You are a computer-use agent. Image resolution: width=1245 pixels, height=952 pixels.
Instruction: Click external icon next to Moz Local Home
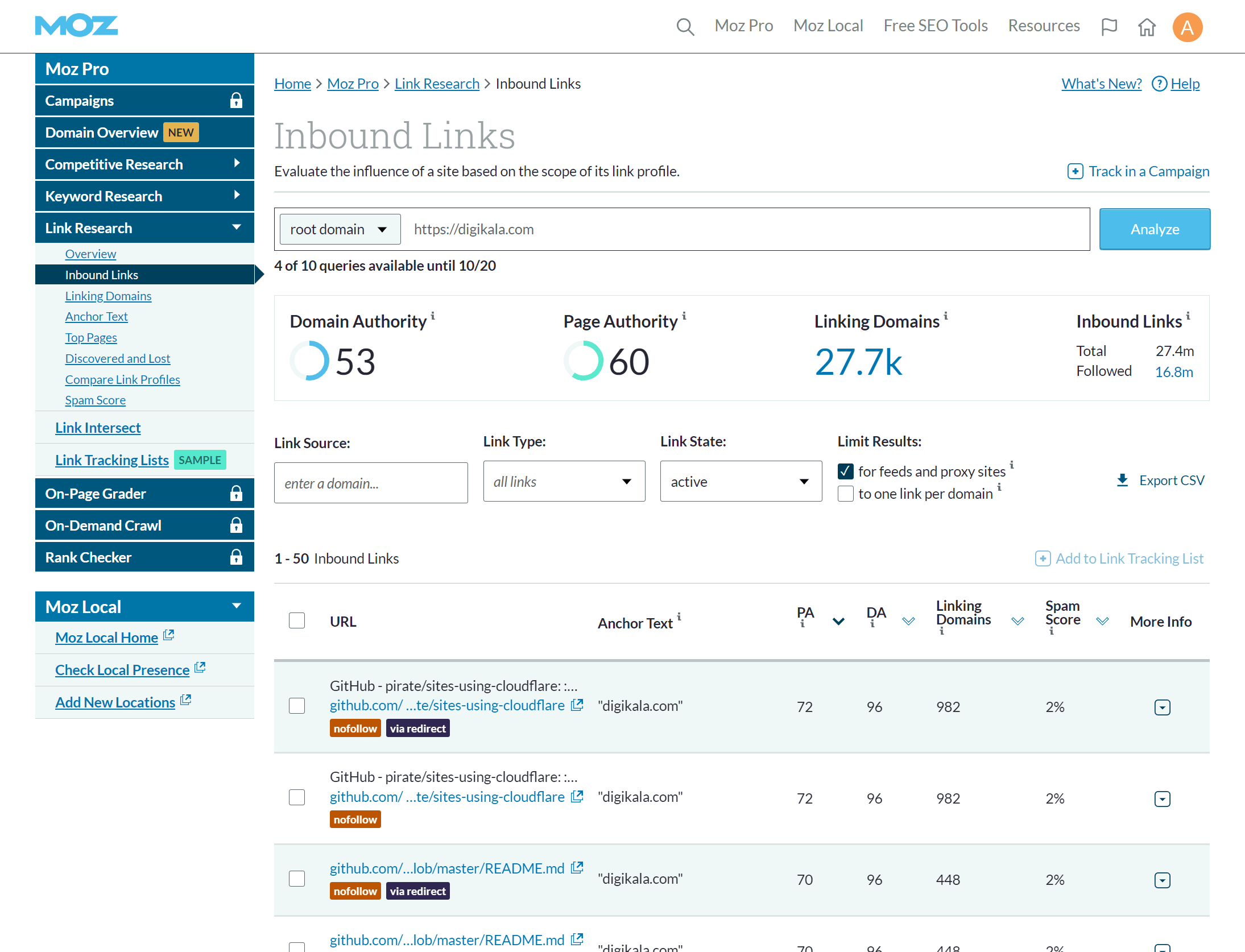[x=168, y=635]
